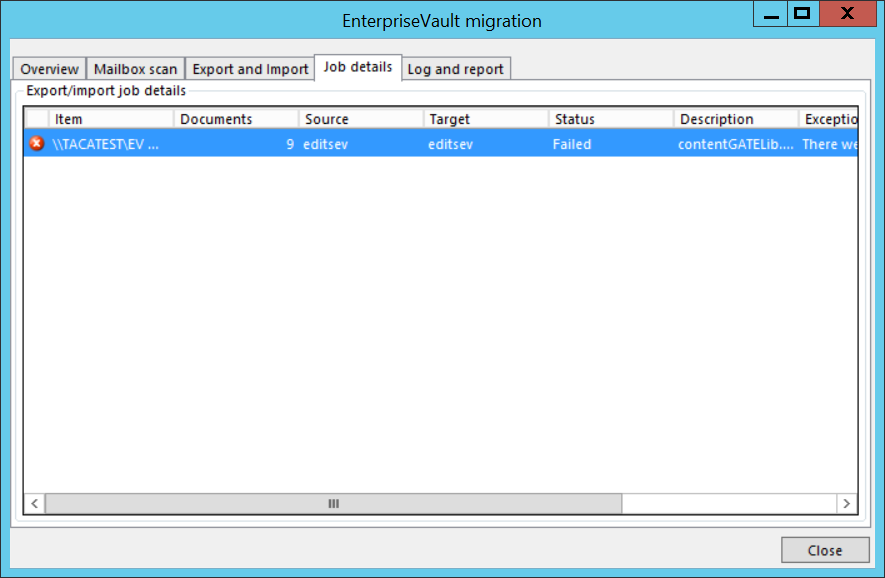
Task: Click the horizontal scrollbar thumb
Action: pyautogui.click(x=334, y=503)
